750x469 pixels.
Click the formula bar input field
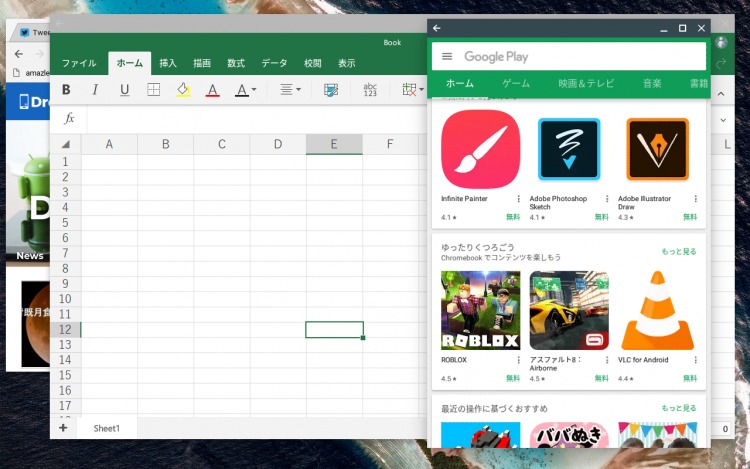(x=256, y=119)
